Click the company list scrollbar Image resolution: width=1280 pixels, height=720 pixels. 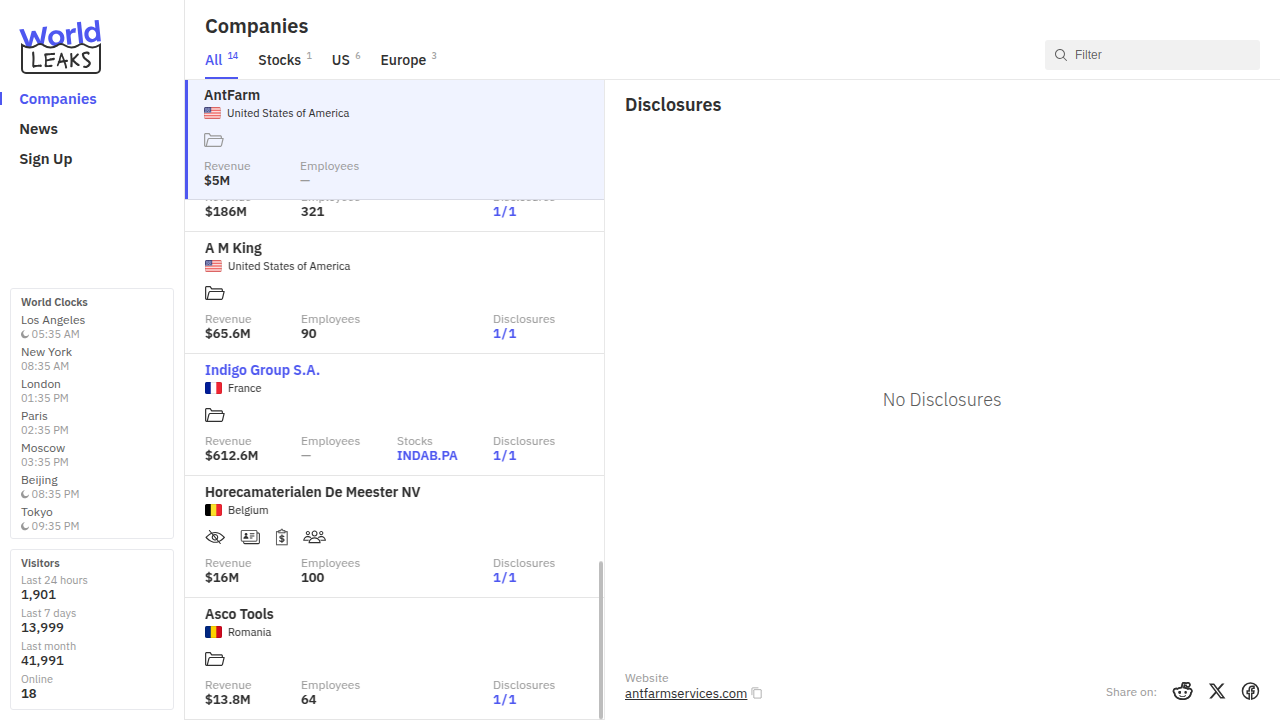click(x=601, y=639)
